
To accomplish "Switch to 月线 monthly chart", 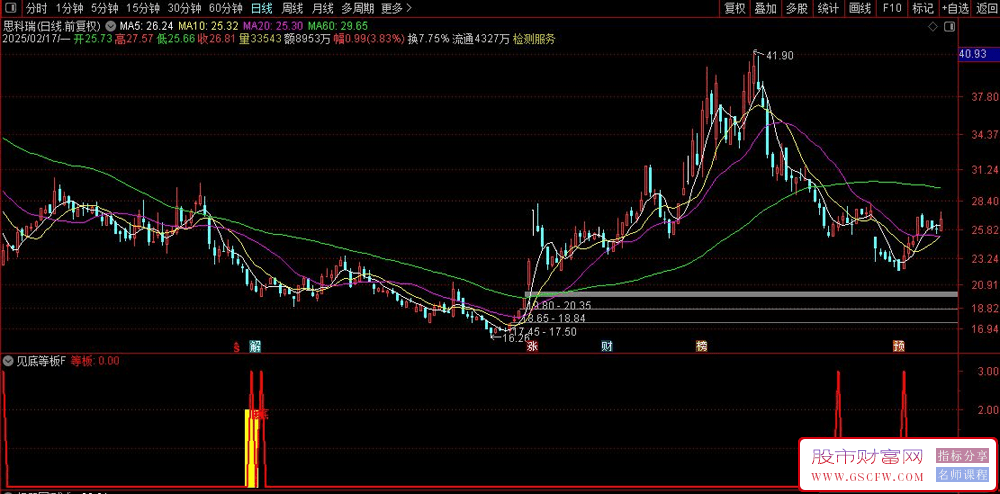I will (323, 8).
